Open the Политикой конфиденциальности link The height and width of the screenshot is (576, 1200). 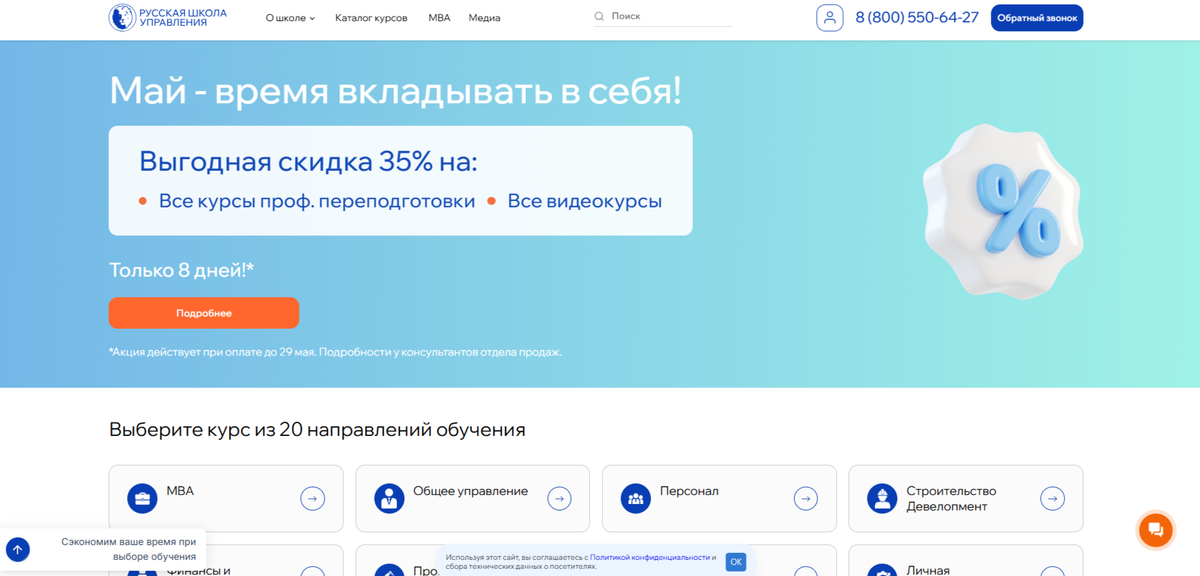click(650, 557)
